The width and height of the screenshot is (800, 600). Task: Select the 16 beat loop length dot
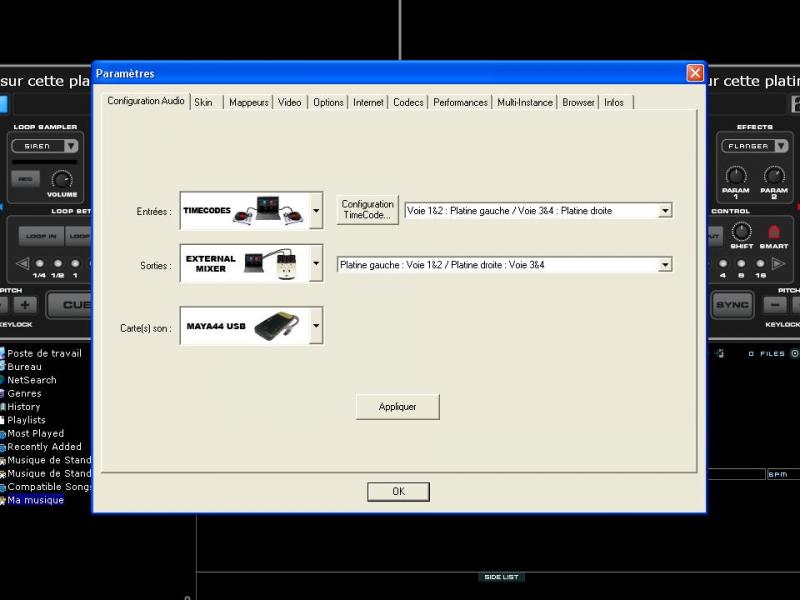pyautogui.click(x=760, y=263)
